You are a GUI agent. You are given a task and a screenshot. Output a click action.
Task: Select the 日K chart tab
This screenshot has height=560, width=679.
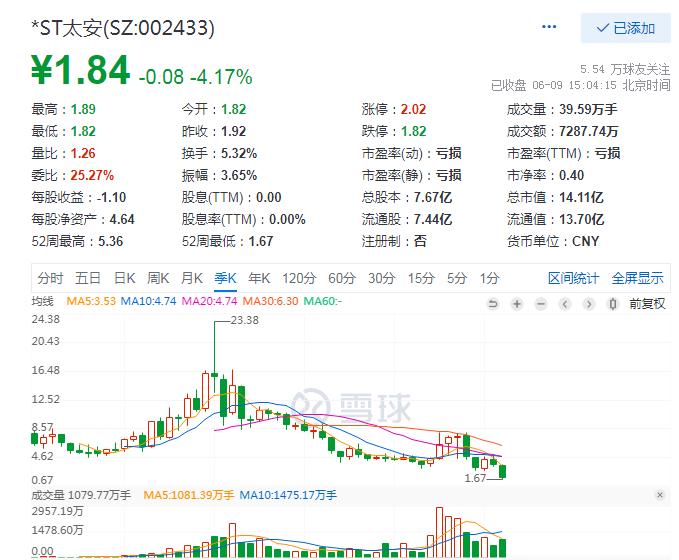point(124,278)
